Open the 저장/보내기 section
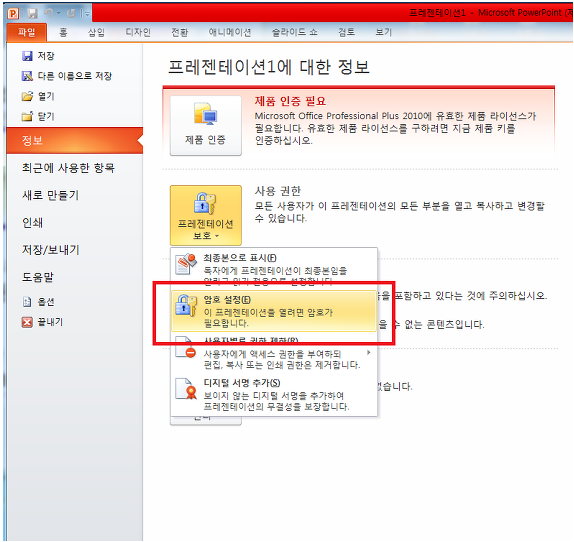This screenshot has width=574, height=542. pos(51,250)
